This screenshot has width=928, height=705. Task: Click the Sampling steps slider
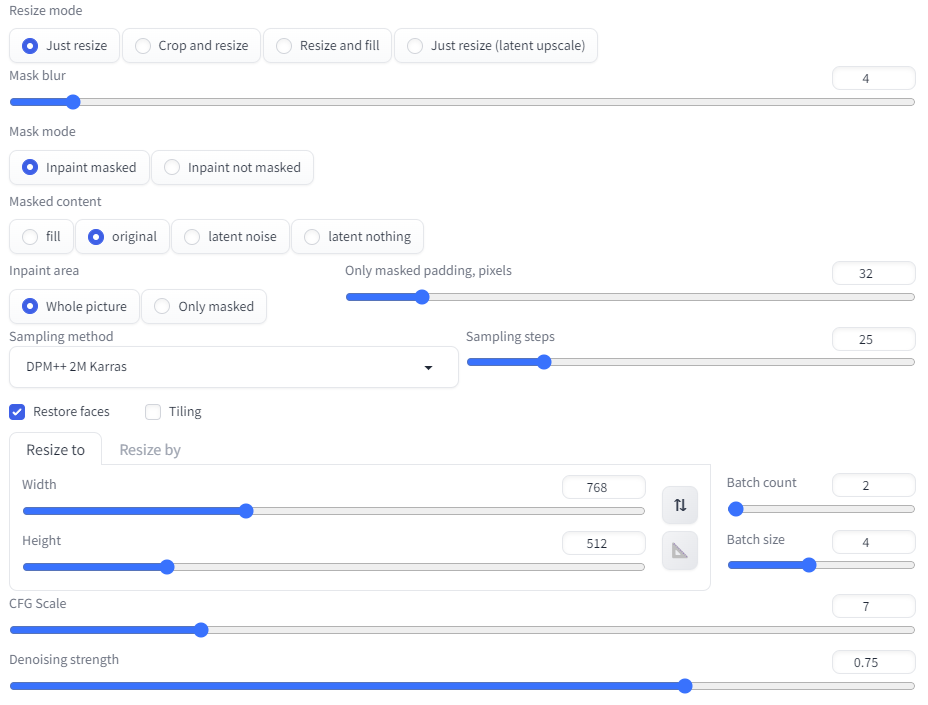point(691,362)
